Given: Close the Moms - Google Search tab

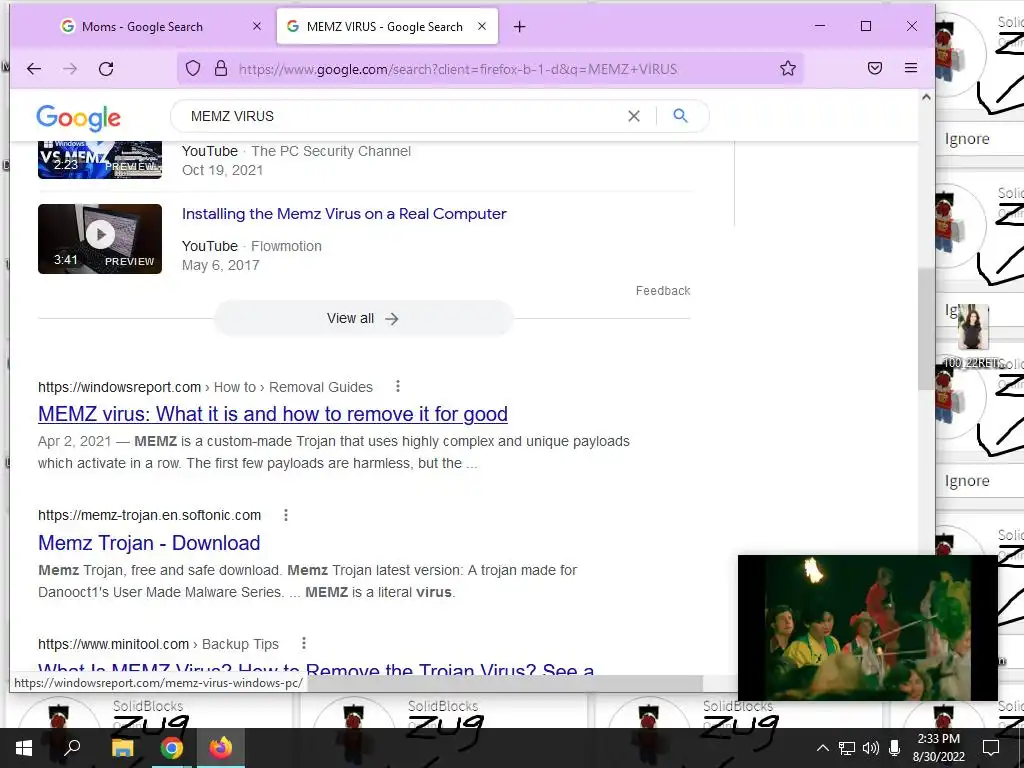Looking at the screenshot, I should (x=257, y=26).
